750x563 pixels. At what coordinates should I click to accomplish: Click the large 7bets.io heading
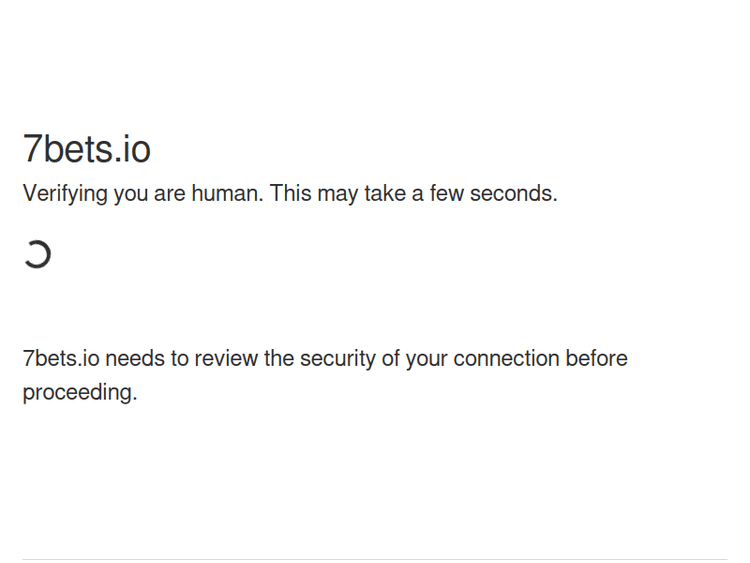pos(87,149)
